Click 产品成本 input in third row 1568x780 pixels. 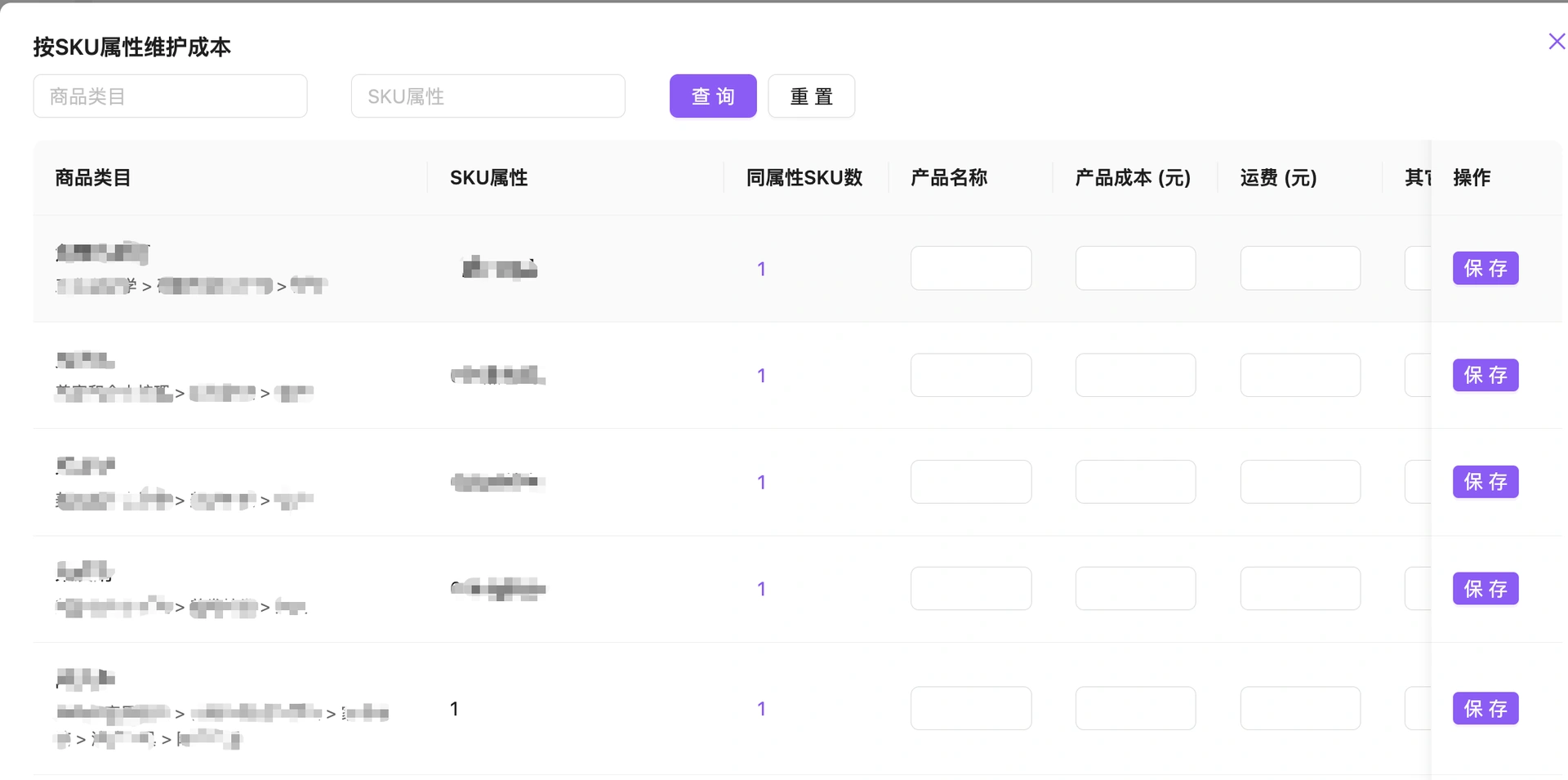click(1135, 482)
